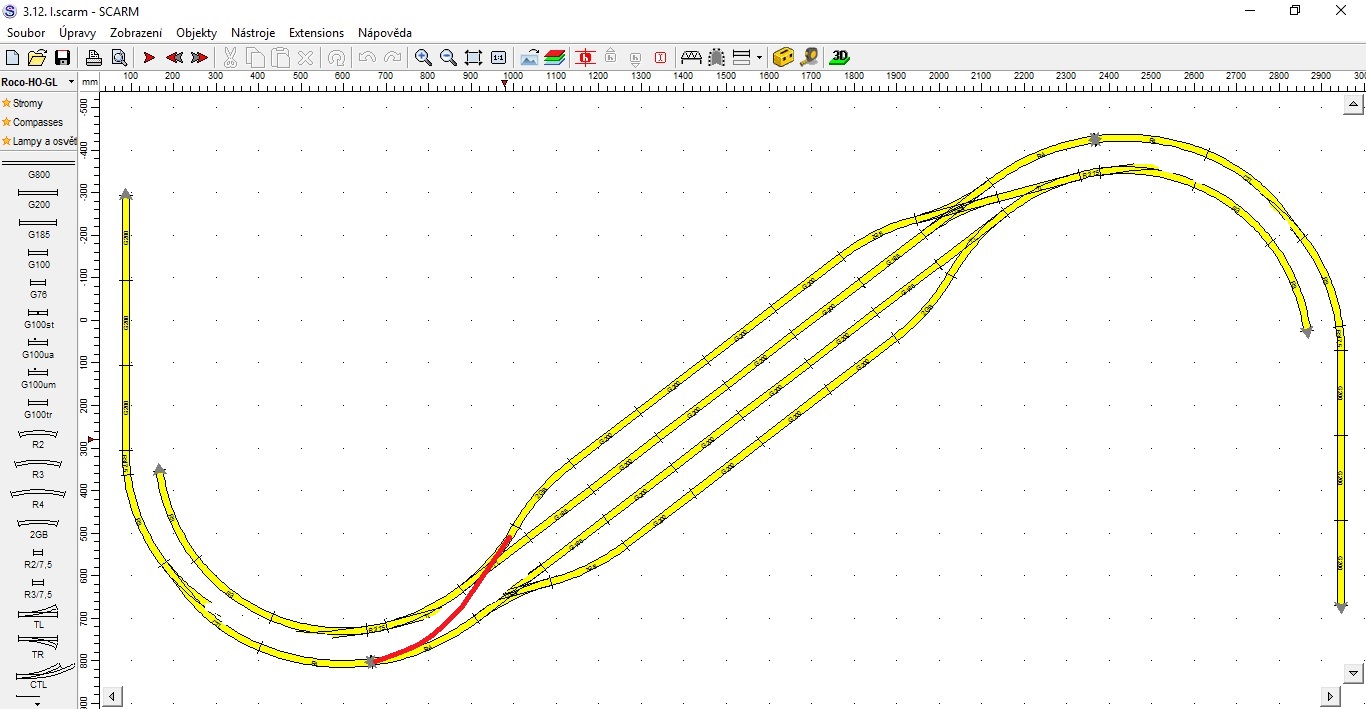The height and width of the screenshot is (709, 1366).
Task: Zoom out of the track plan
Action: point(448,58)
